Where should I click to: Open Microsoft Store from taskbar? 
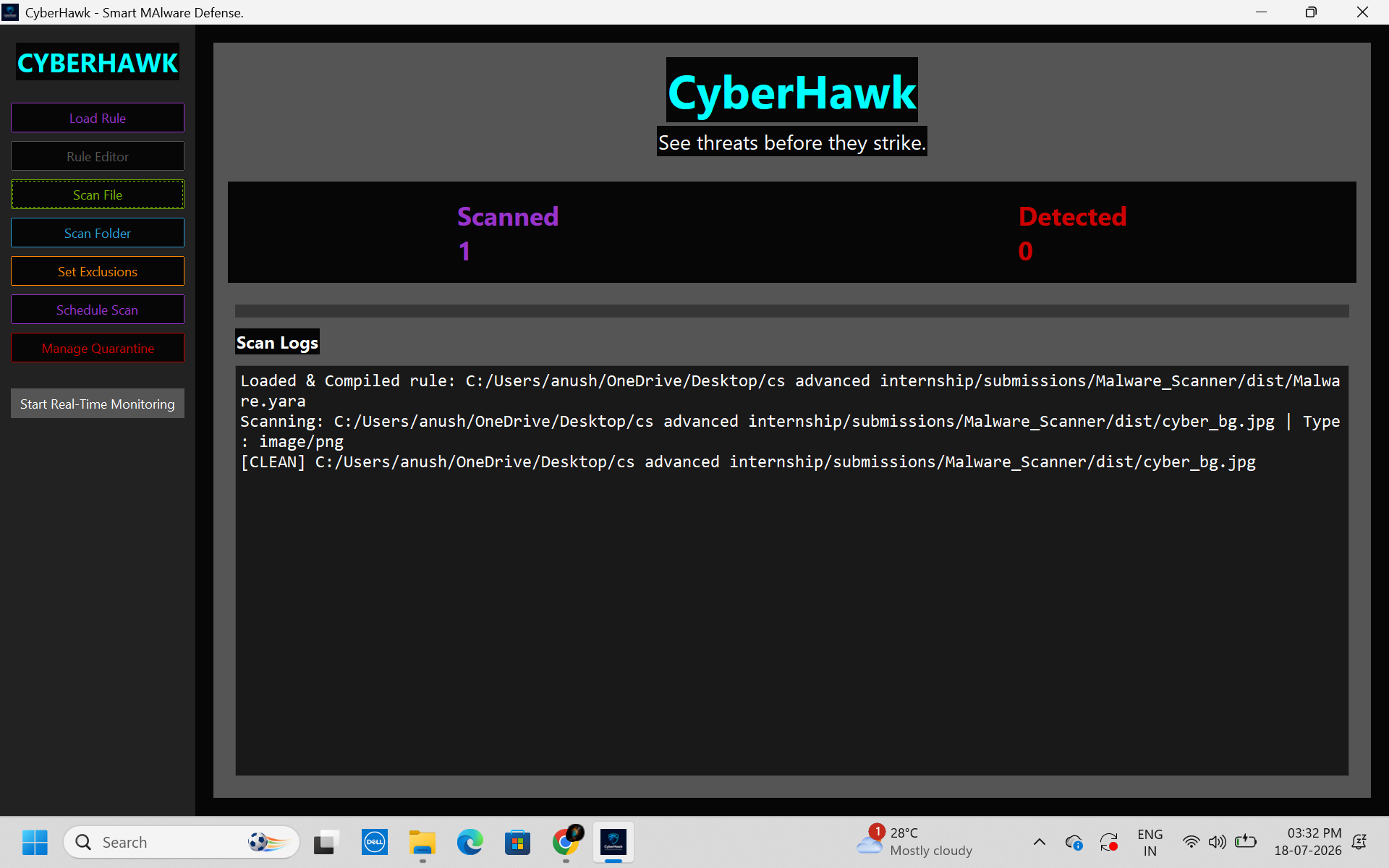click(517, 842)
